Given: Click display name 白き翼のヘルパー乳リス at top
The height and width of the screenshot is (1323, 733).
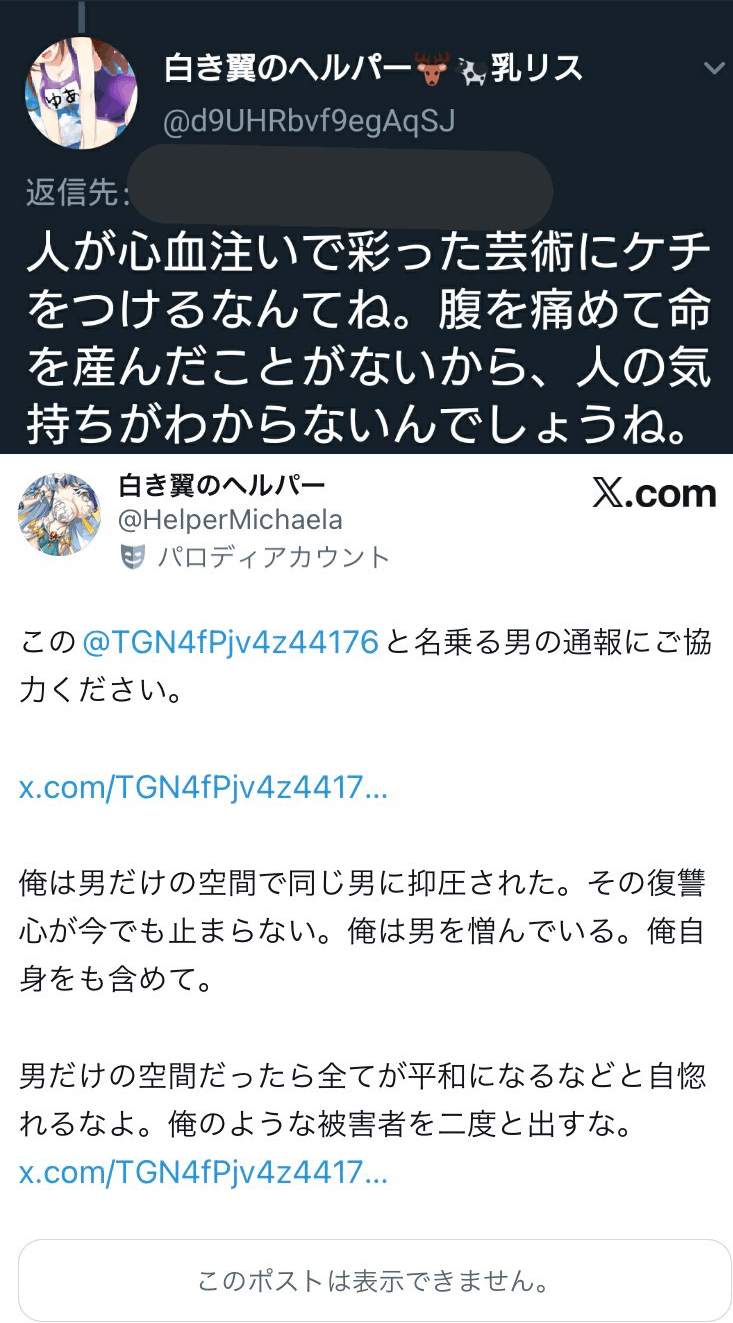Looking at the screenshot, I should tap(373, 69).
